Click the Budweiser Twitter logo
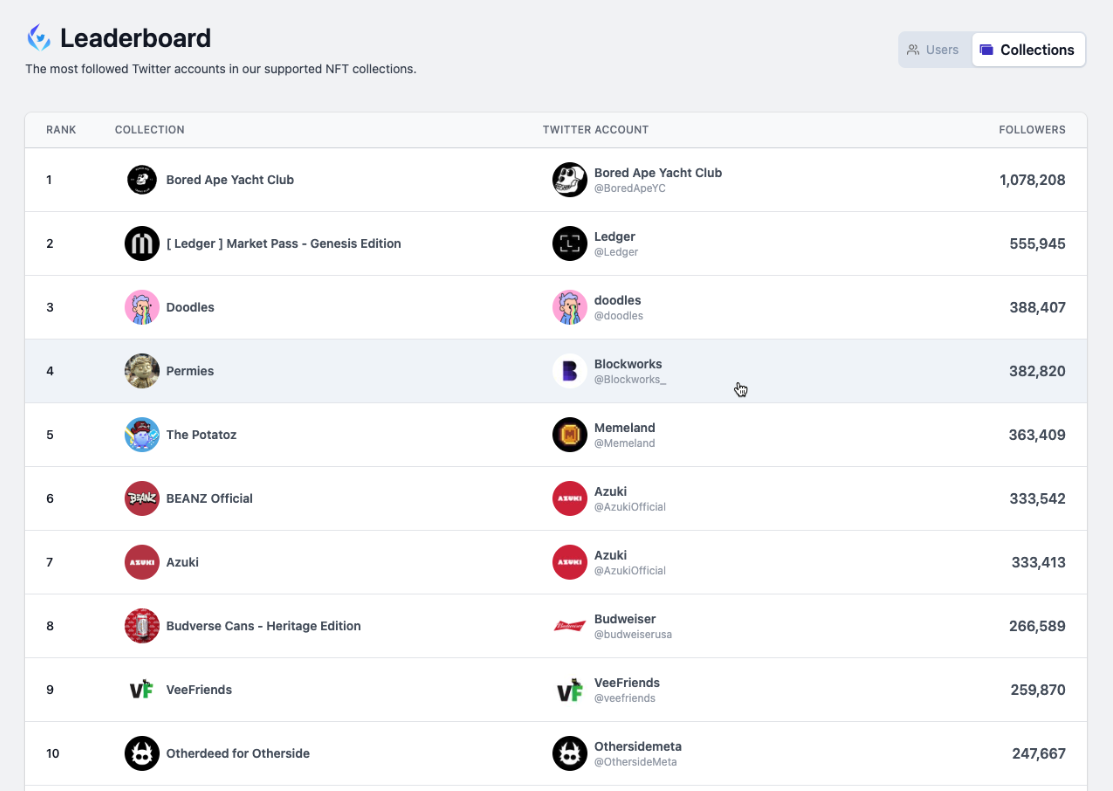 pos(570,626)
